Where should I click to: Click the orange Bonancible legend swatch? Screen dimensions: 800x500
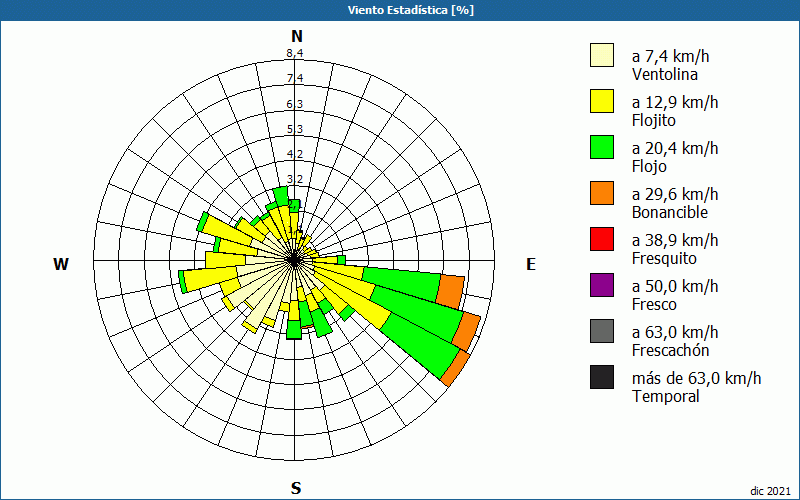click(x=602, y=193)
